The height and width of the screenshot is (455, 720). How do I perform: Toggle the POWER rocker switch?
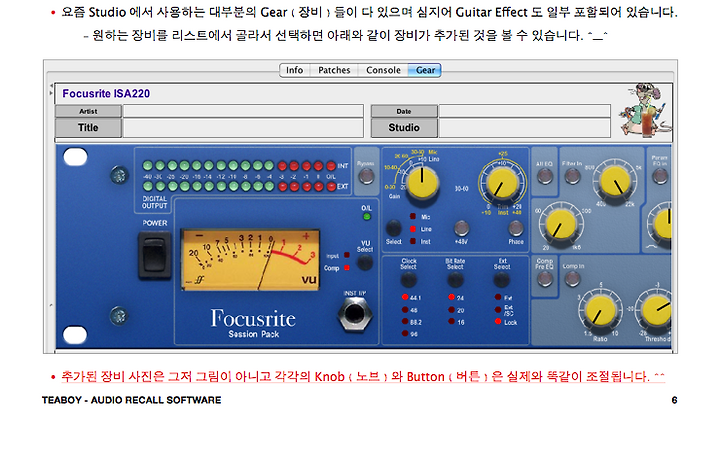155,255
